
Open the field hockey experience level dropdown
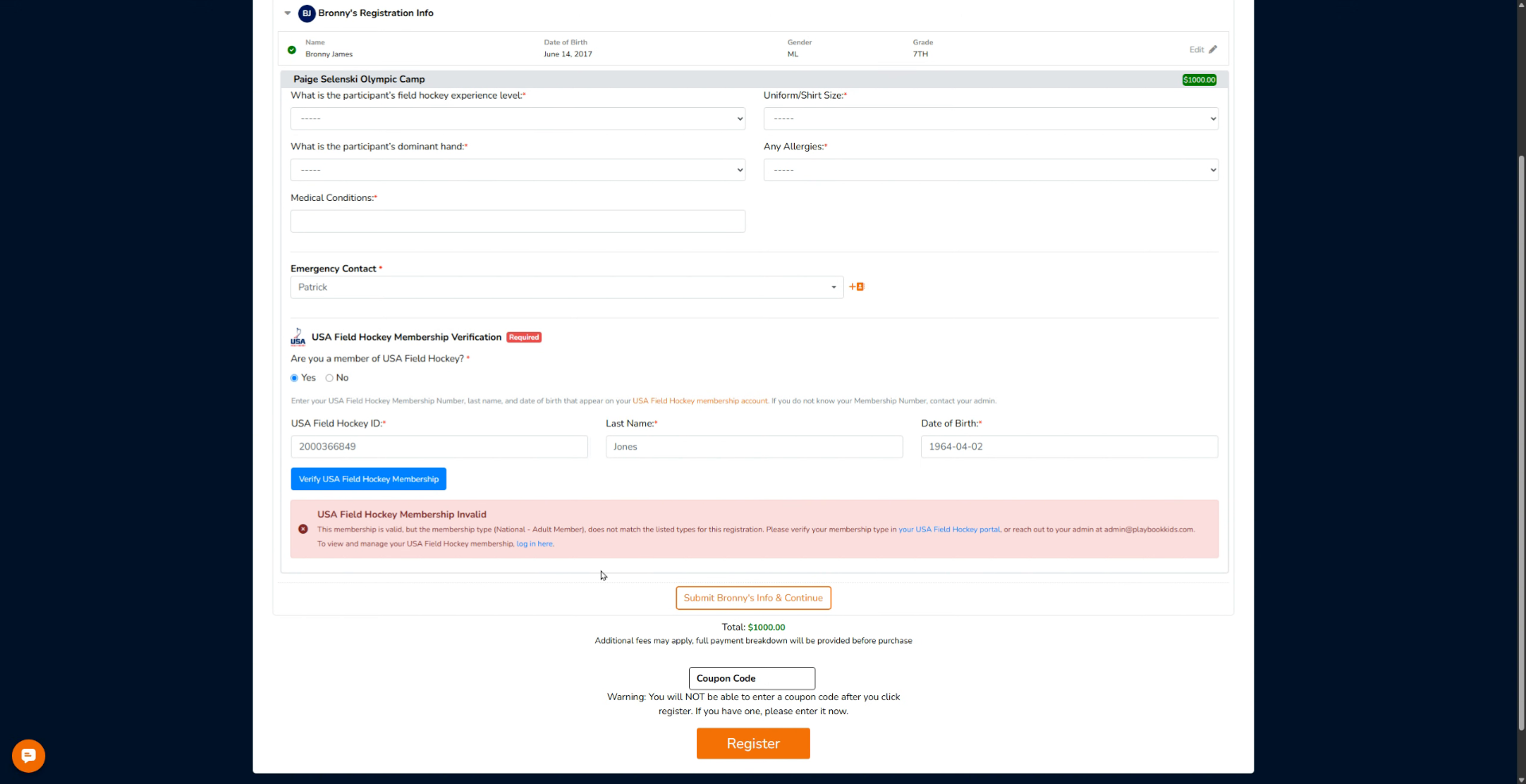(x=517, y=119)
